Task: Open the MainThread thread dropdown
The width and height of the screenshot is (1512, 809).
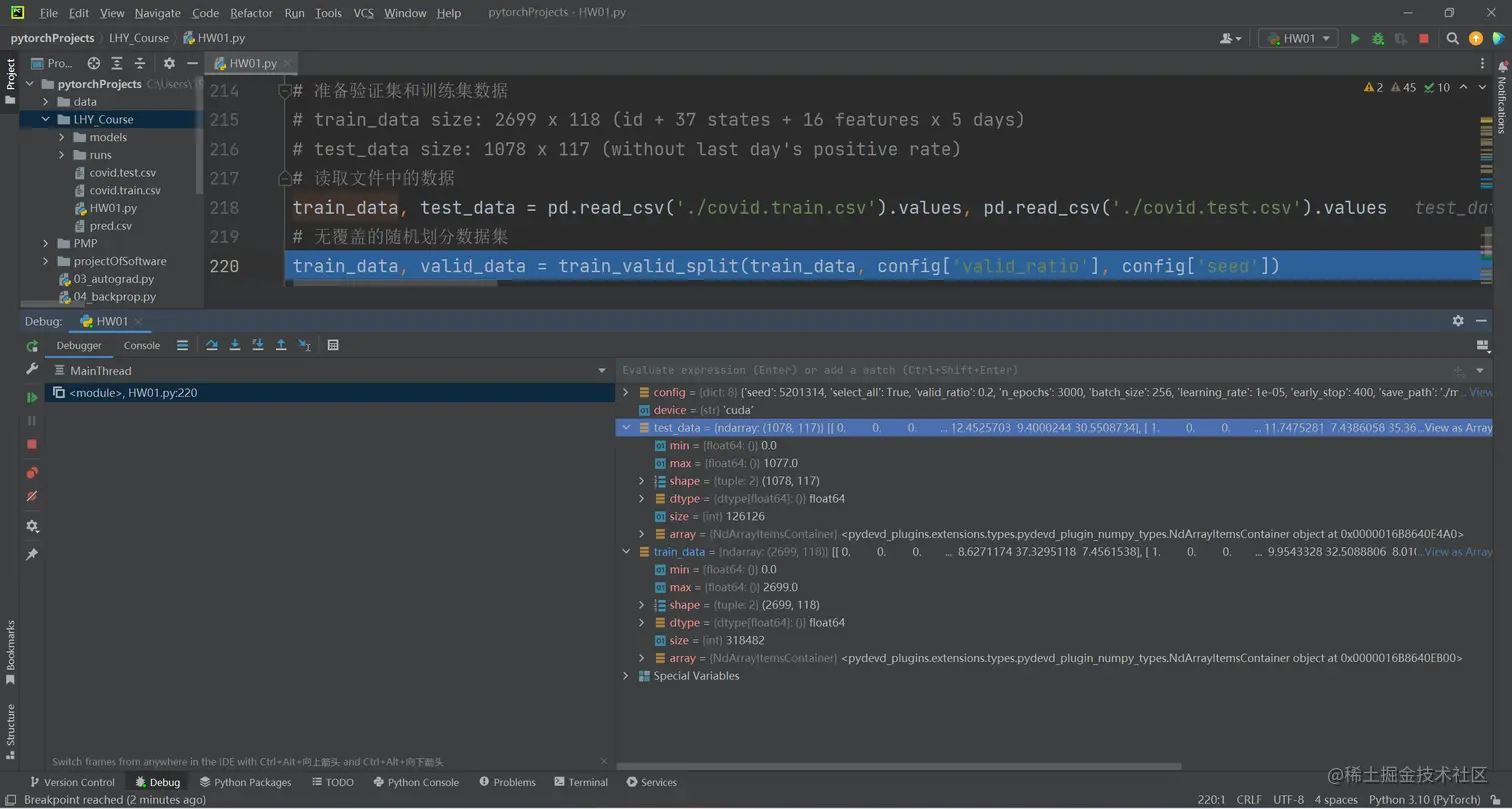Action: pos(601,371)
